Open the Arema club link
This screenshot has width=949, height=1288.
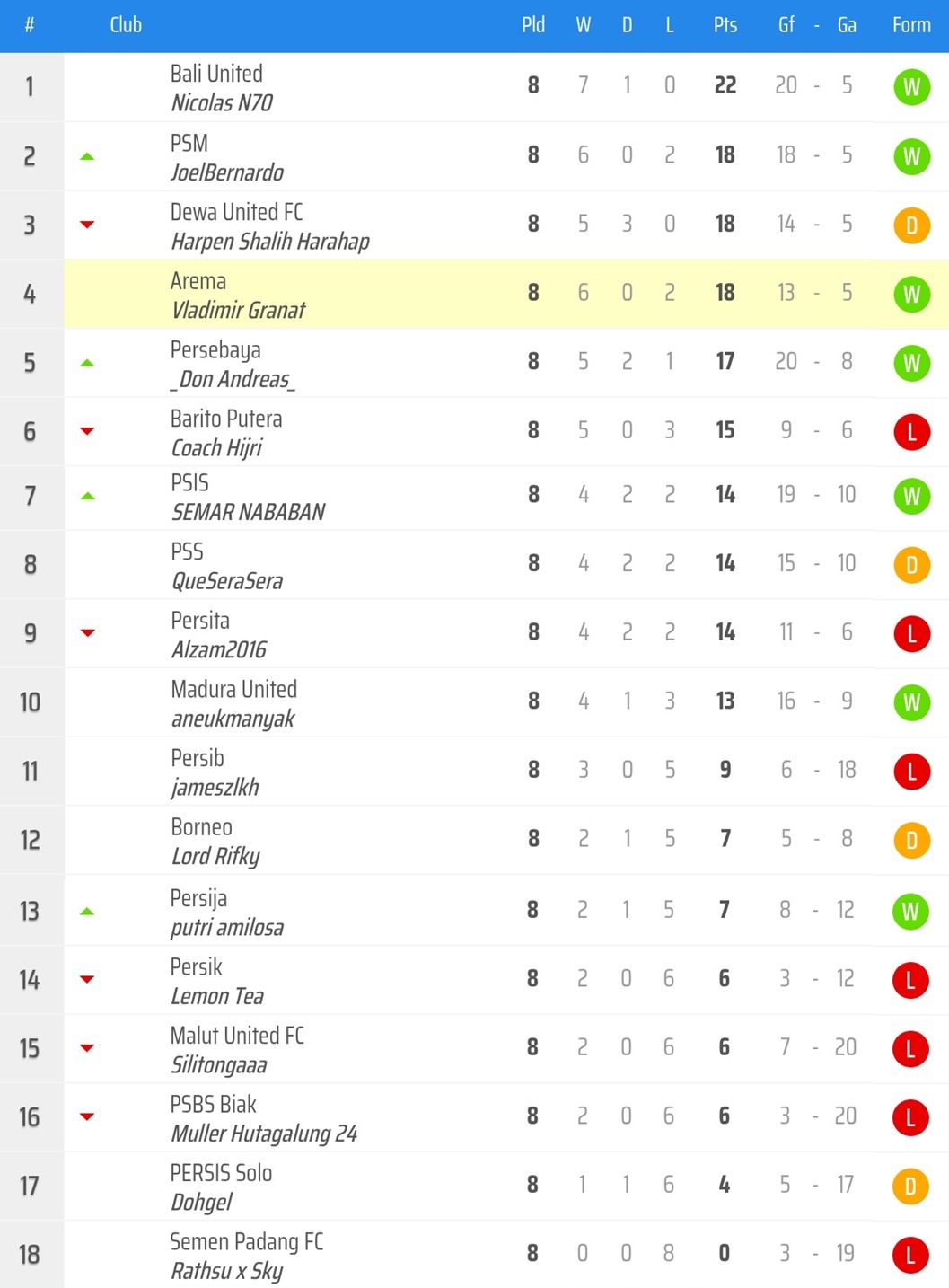(198, 281)
